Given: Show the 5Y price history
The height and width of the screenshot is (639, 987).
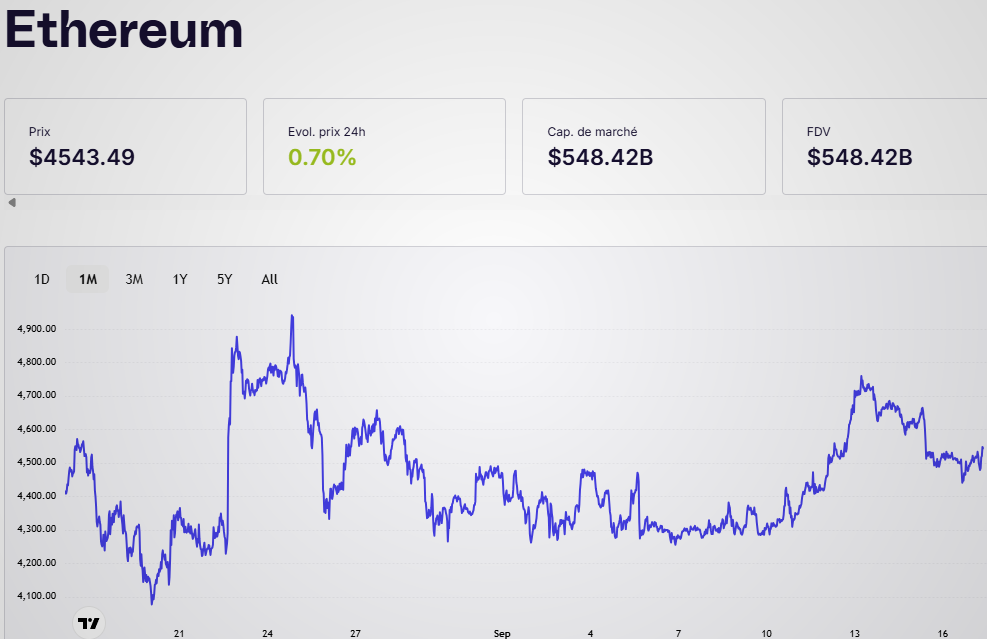Looking at the screenshot, I should (x=224, y=280).
